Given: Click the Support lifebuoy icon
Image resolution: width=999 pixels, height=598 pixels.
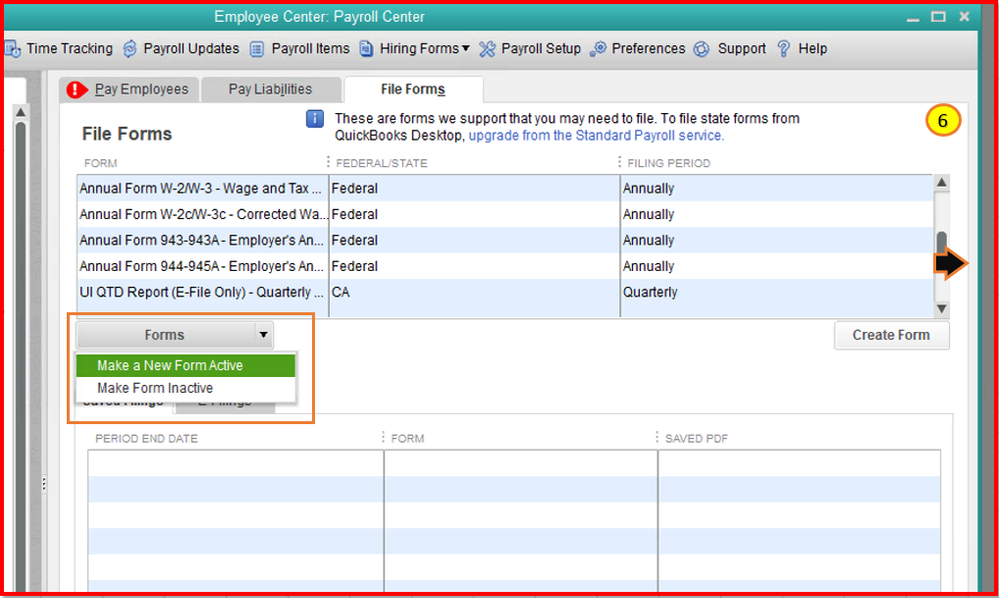Looking at the screenshot, I should pyautogui.click(x=701, y=49).
